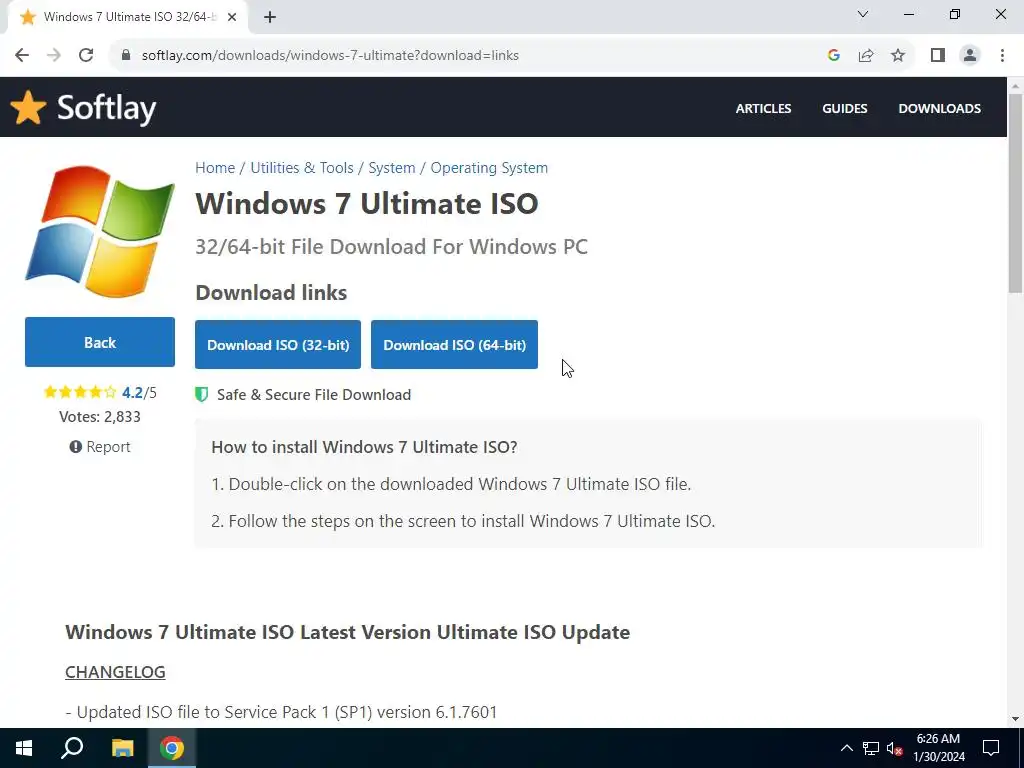Share this page via share icon
Image resolution: width=1024 pixels, height=768 pixels.
pos(866,56)
